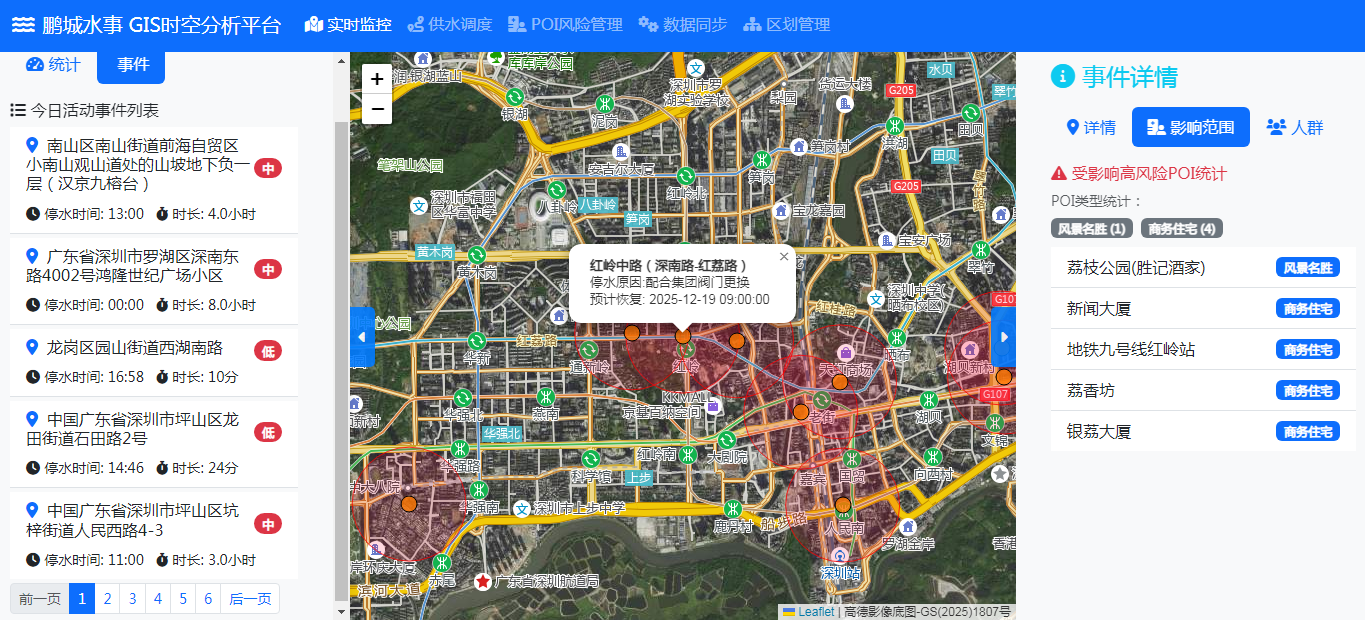Open the 坪山区龙田街道石田路2号 event
This screenshot has width=1365, height=620.
(154, 443)
